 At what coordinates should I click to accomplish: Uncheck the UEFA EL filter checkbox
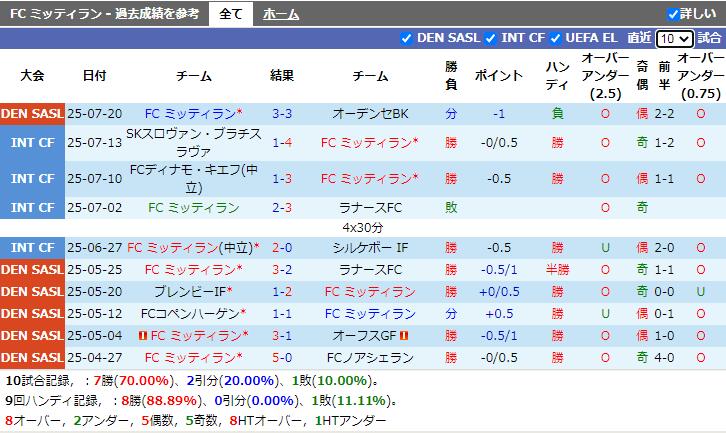pyautogui.click(x=555, y=38)
